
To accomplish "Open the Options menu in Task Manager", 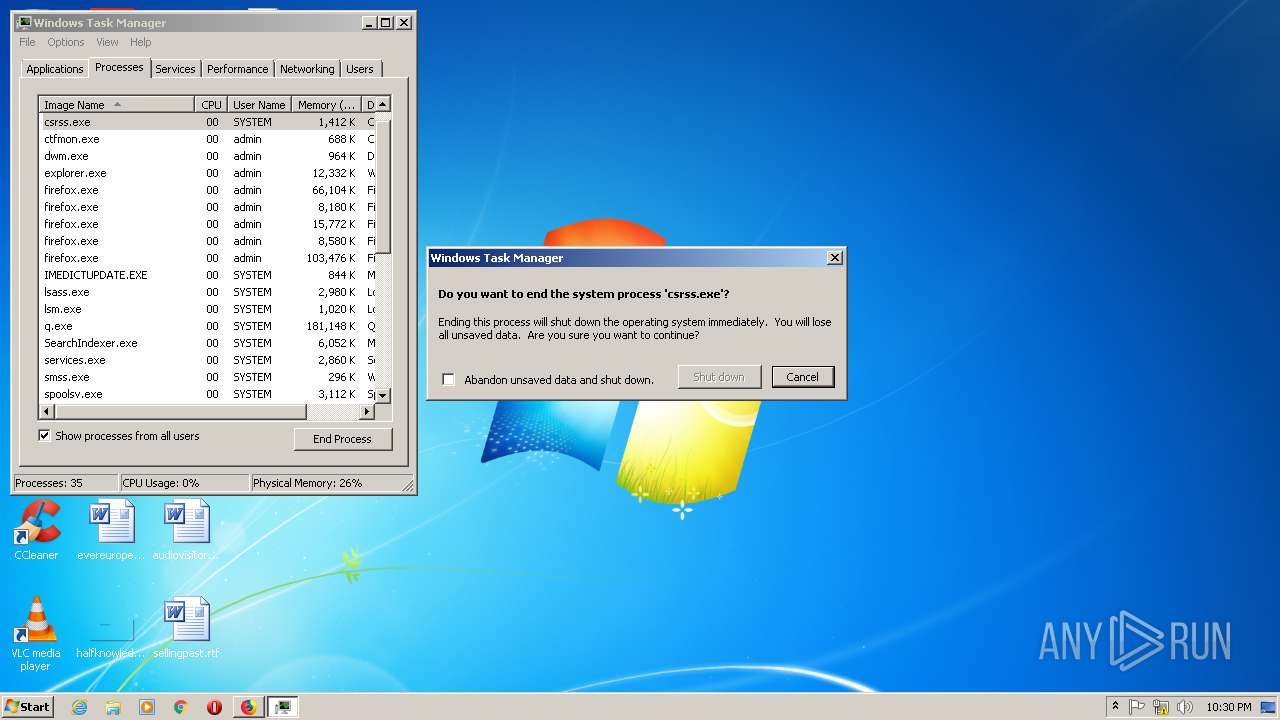I will click(x=66, y=42).
